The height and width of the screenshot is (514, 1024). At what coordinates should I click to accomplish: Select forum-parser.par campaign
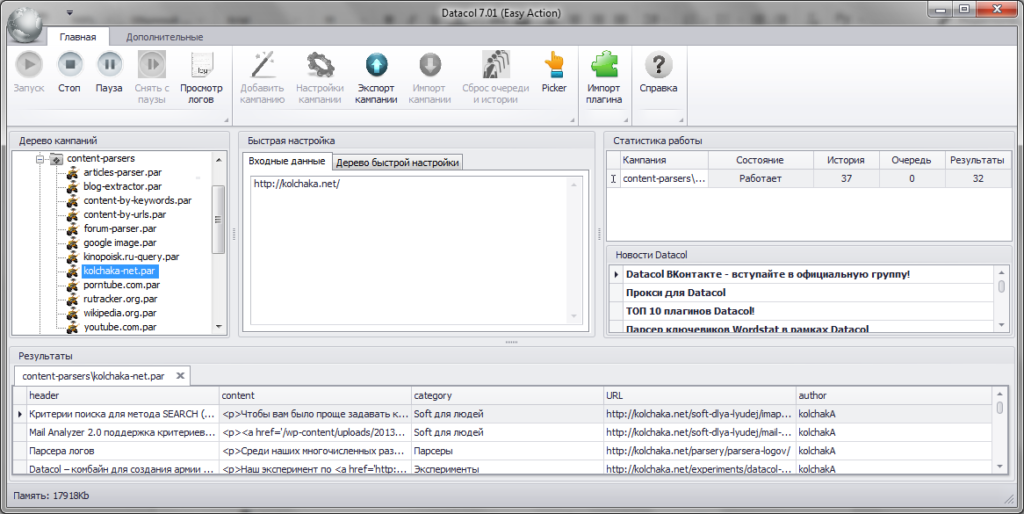click(120, 229)
